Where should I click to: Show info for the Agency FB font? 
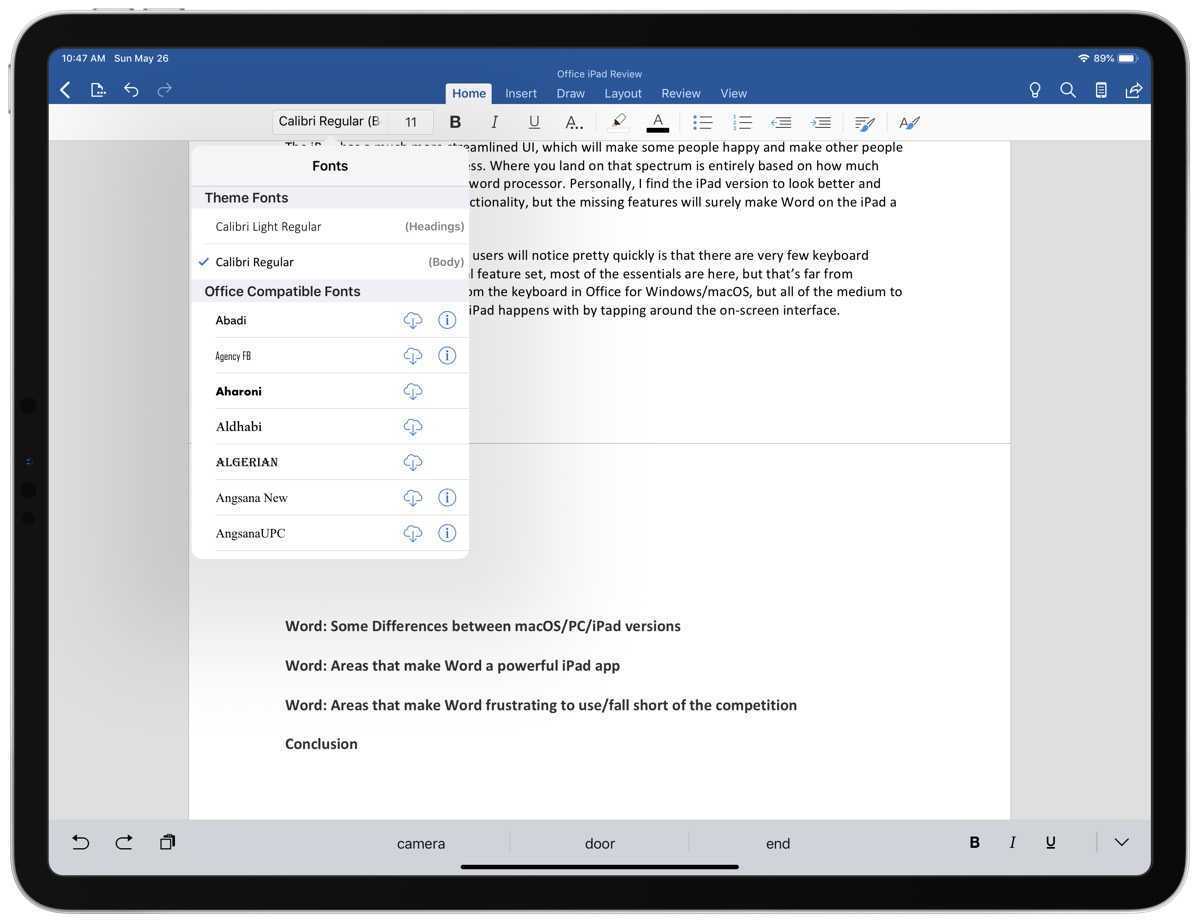[x=447, y=356]
